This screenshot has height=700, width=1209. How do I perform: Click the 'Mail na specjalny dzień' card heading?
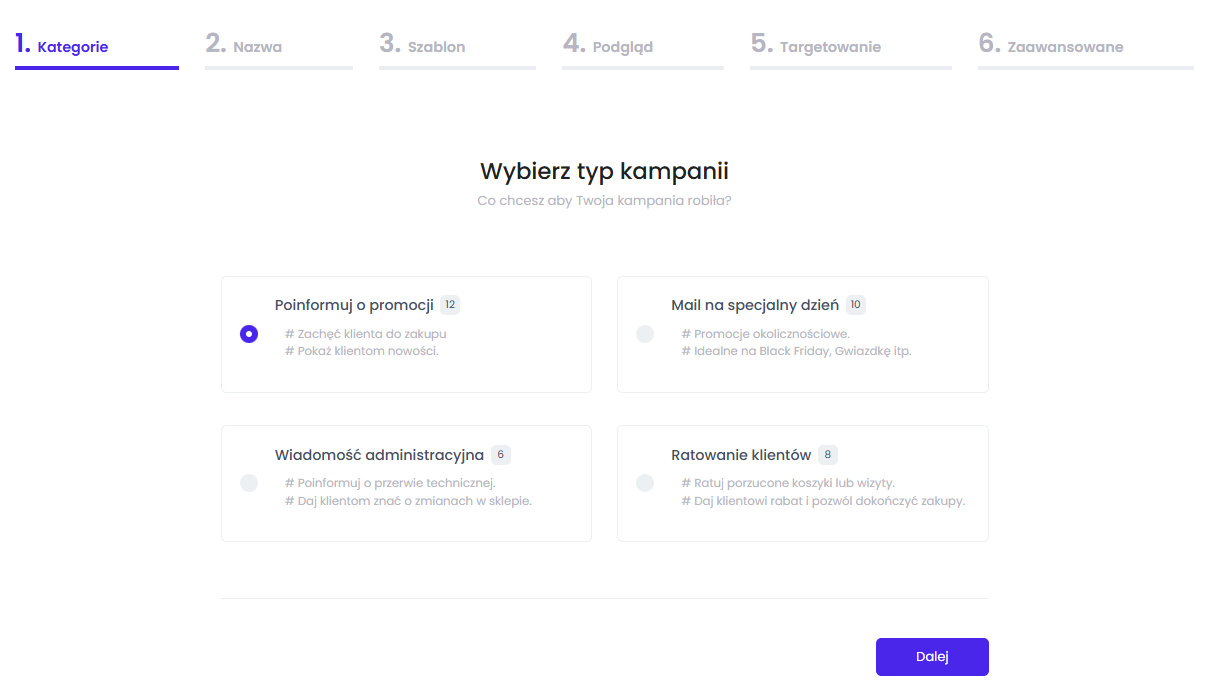click(x=755, y=305)
